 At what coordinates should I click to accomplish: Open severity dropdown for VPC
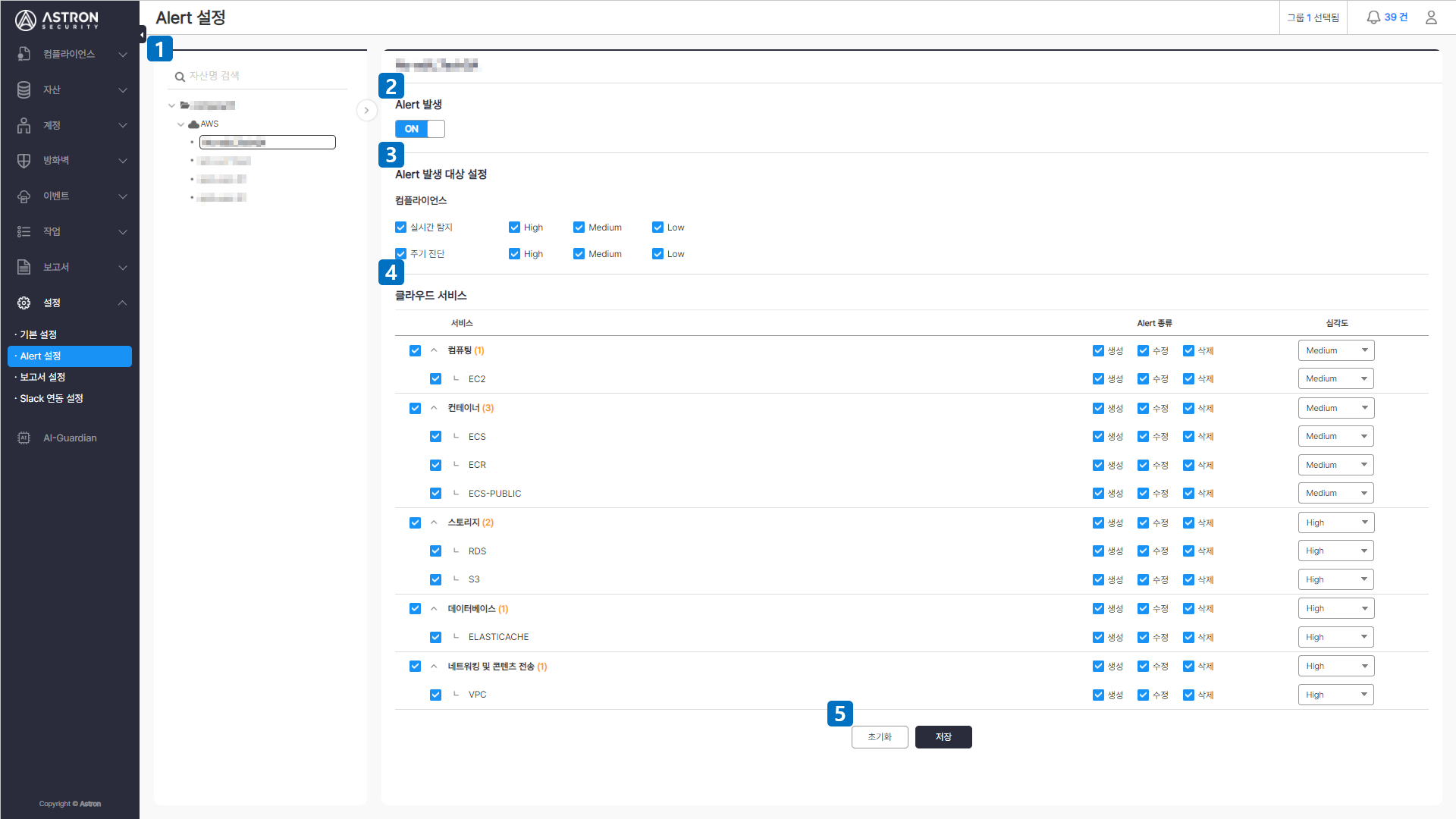click(1335, 695)
